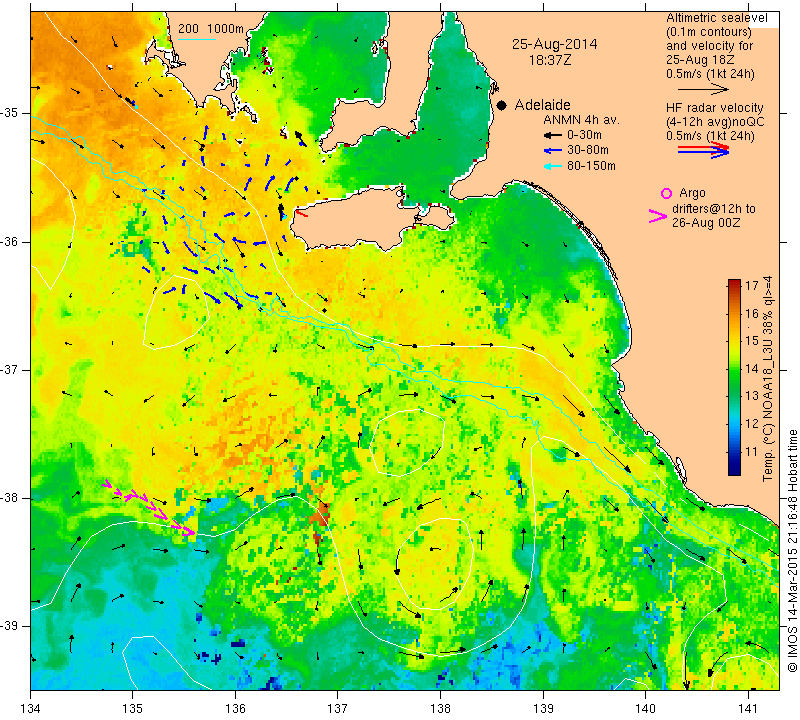Click the longitude axis label 134
The image size is (800, 720).
point(31,708)
